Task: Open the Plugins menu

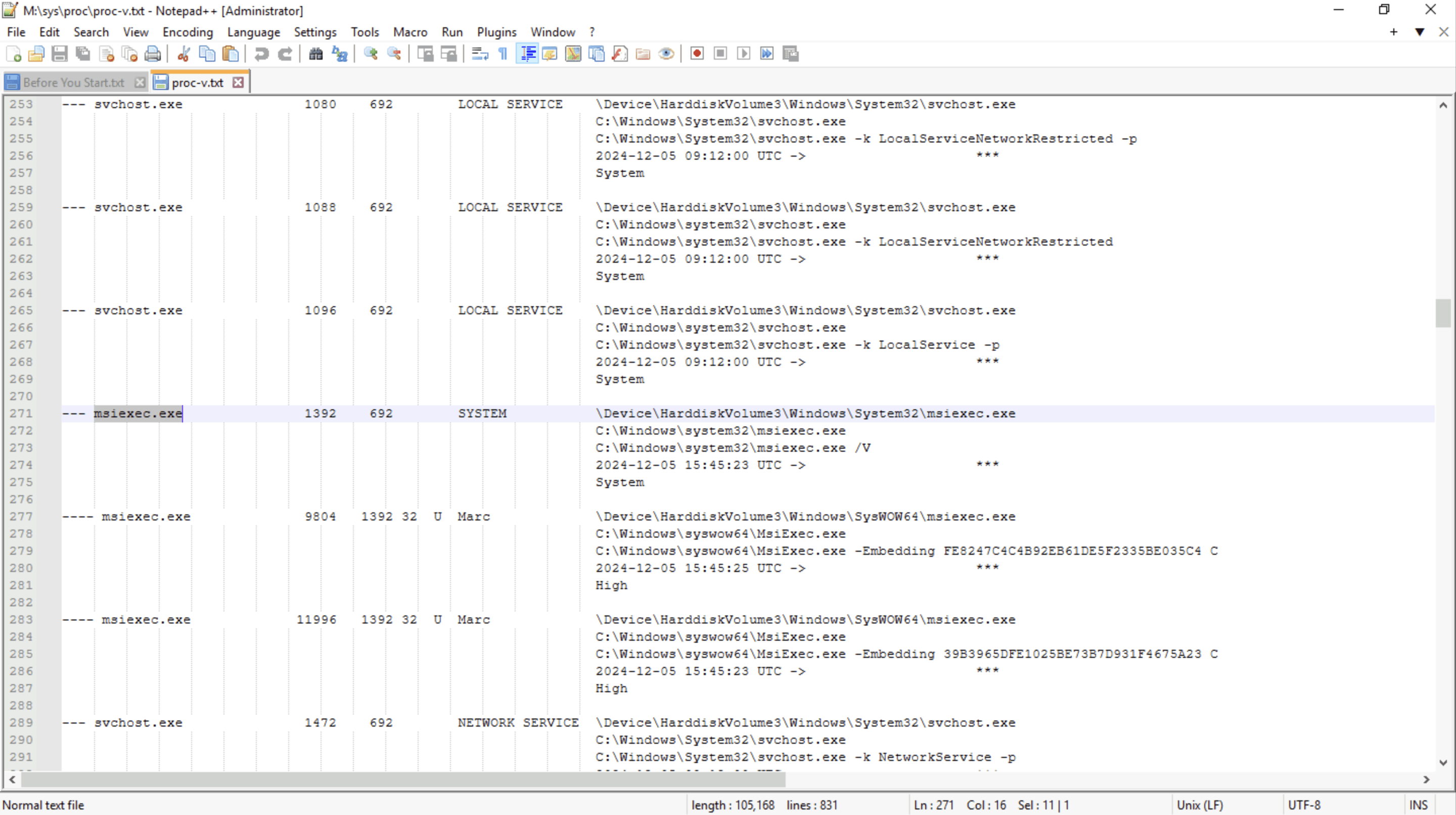Action: pos(496,32)
